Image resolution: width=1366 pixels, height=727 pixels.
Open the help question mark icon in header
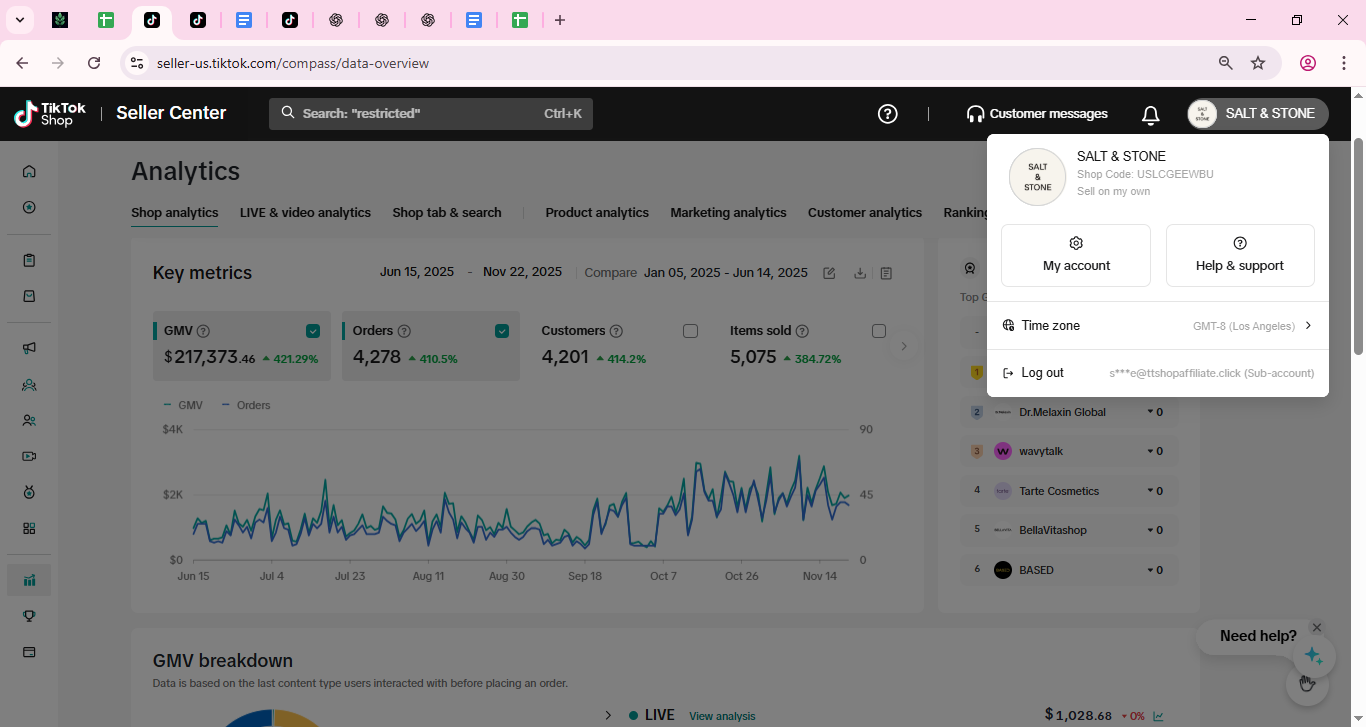point(887,114)
